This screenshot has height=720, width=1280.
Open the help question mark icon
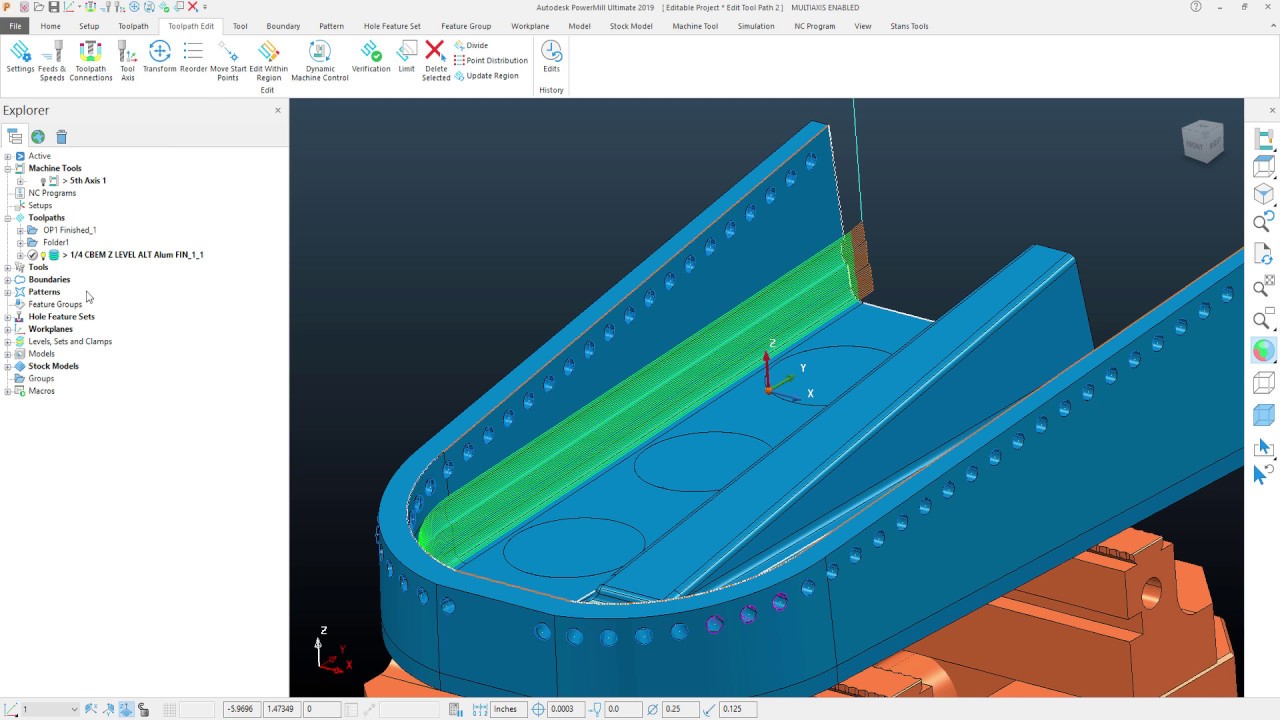[1196, 7]
